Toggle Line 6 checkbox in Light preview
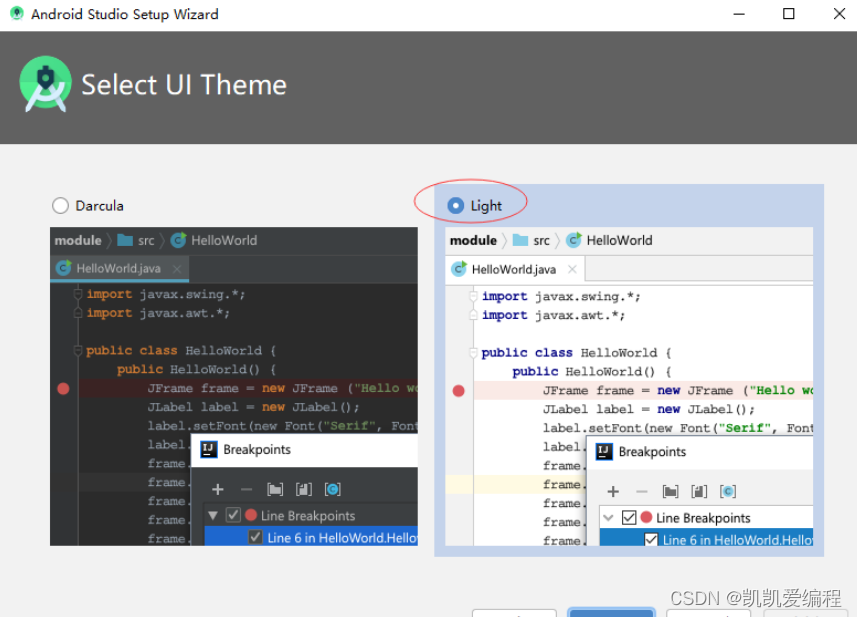This screenshot has width=857, height=617. coord(651,539)
